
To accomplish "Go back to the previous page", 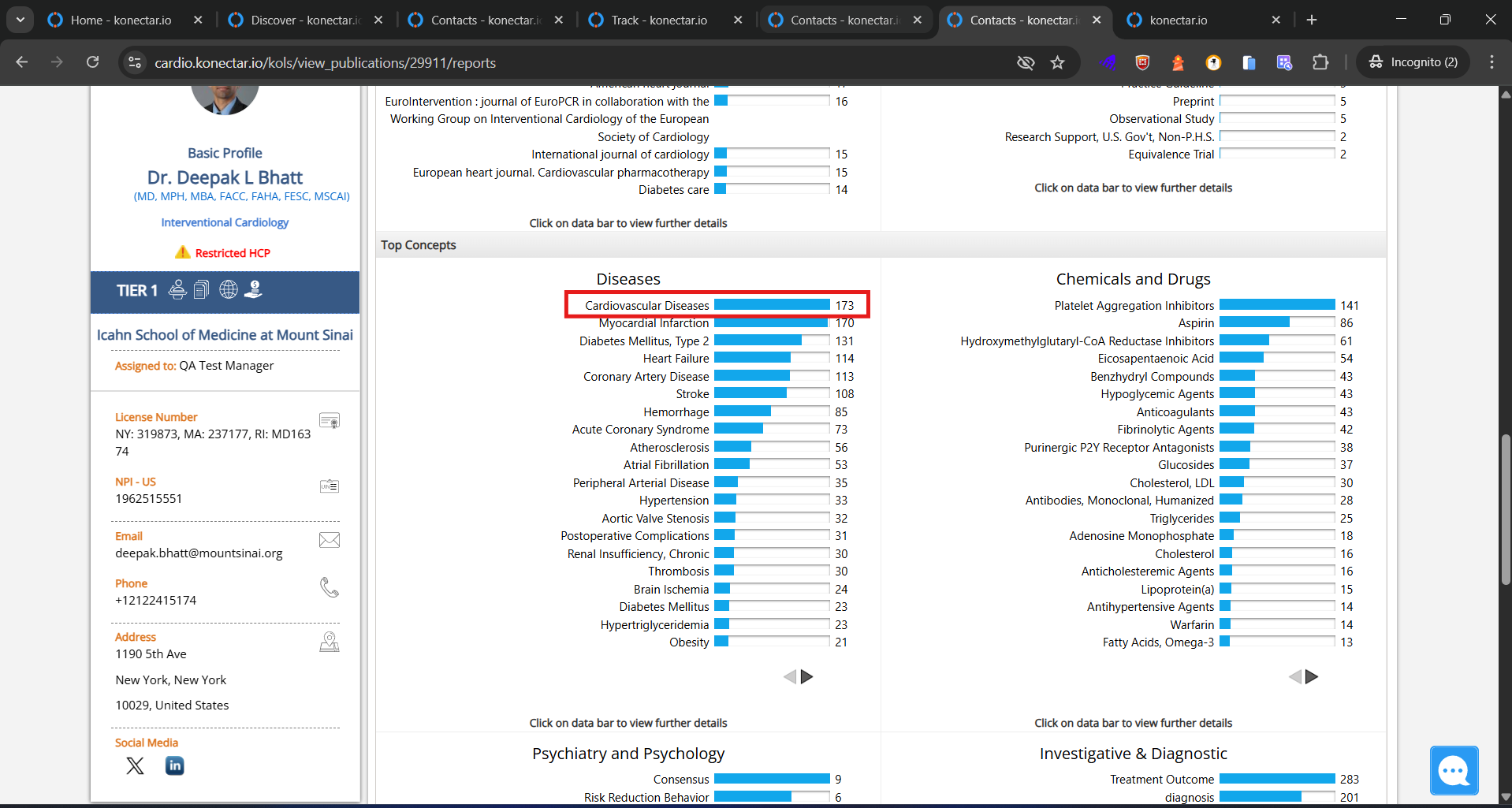I will pos(22,62).
